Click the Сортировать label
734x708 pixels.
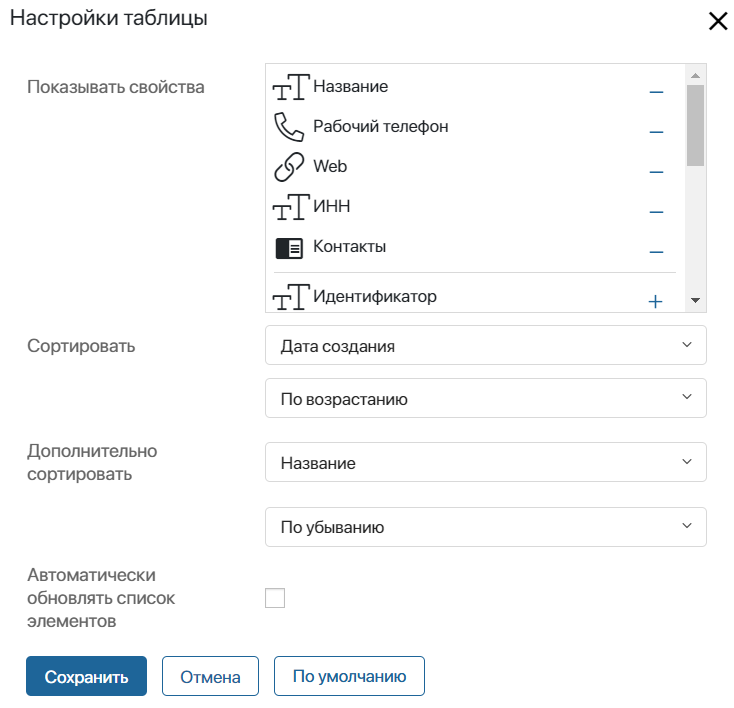coord(81,346)
